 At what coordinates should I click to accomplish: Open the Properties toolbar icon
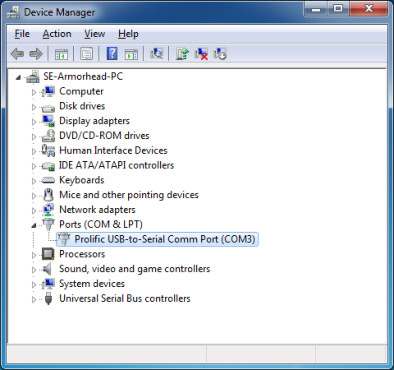coord(87,54)
